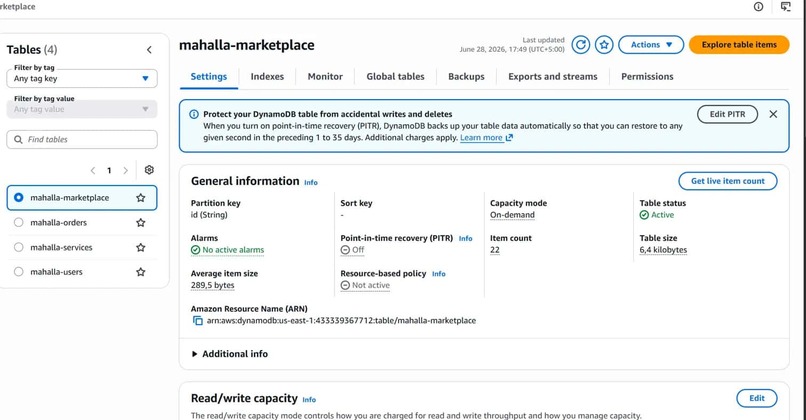This screenshot has height=420, width=806.
Task: Click the mahalla-orders table name
Action: [59, 223]
